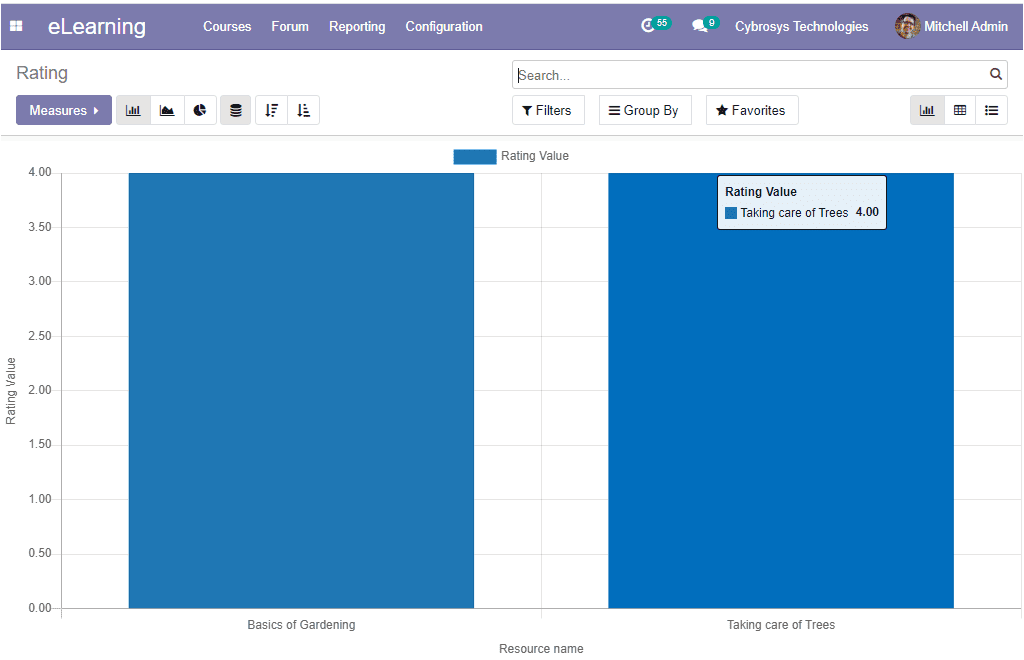Open the apps grid home menu
The height and width of the screenshot is (660, 1024).
tap(16, 26)
